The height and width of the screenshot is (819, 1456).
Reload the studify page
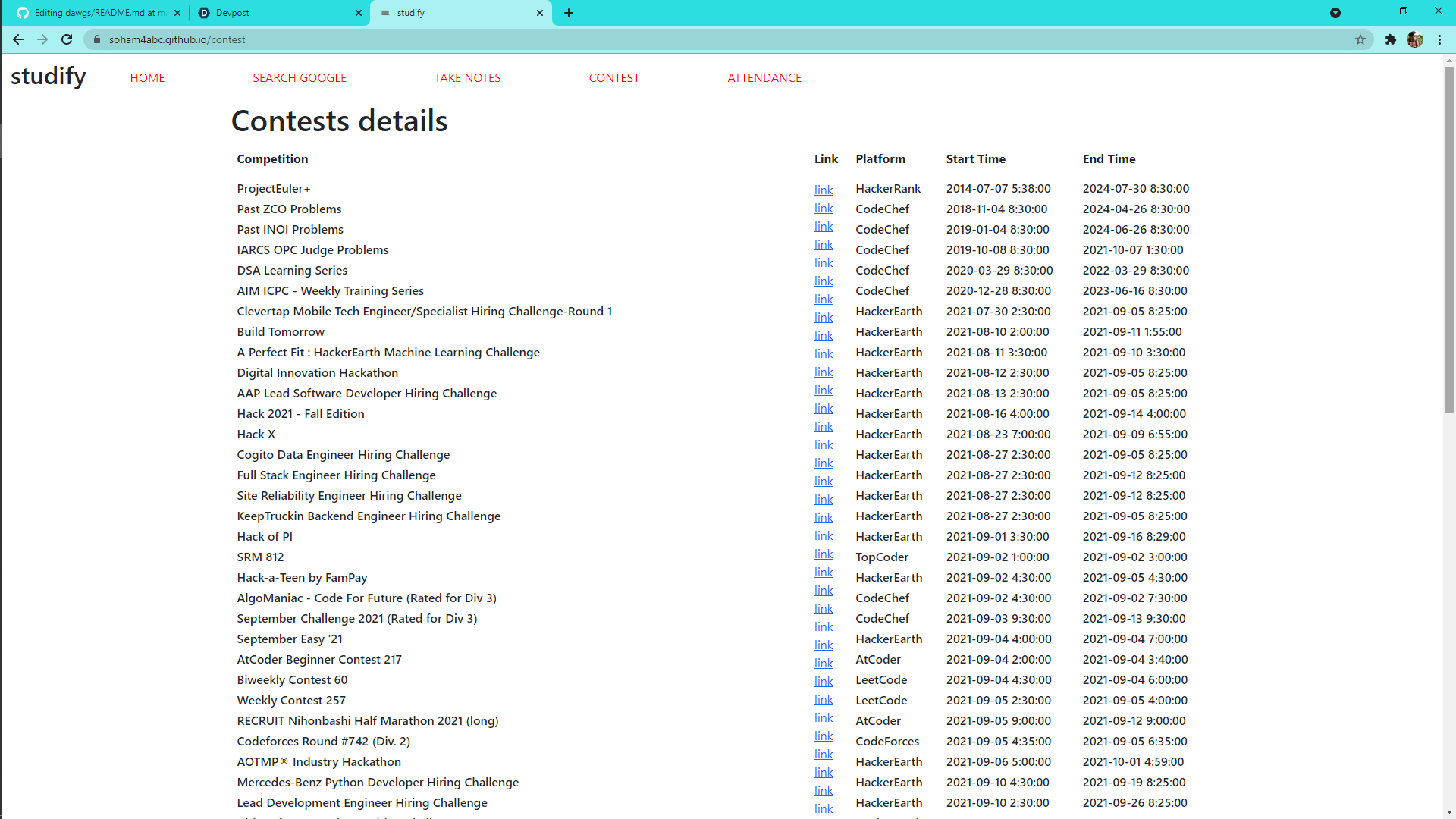[67, 39]
